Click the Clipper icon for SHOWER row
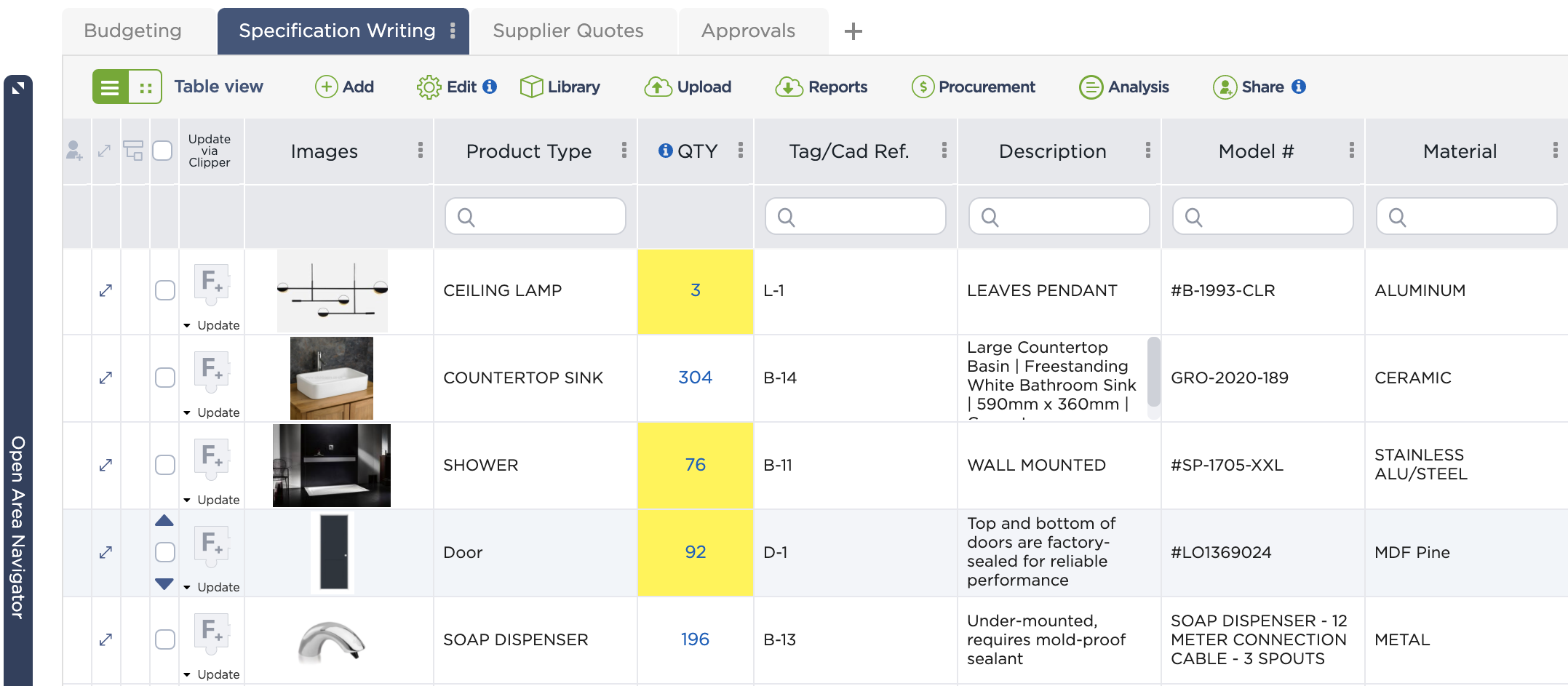Screen dimensions: 1568x686 (x=211, y=459)
